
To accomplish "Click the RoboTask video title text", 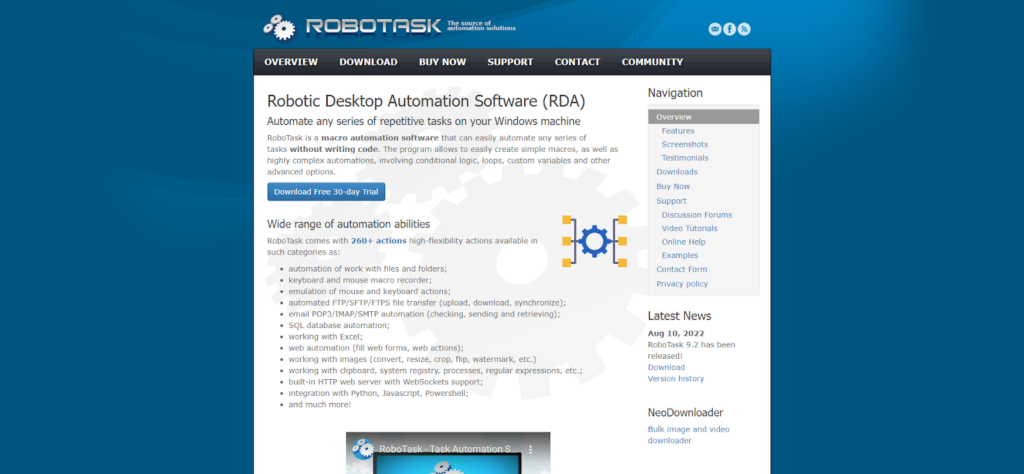I will point(448,450).
